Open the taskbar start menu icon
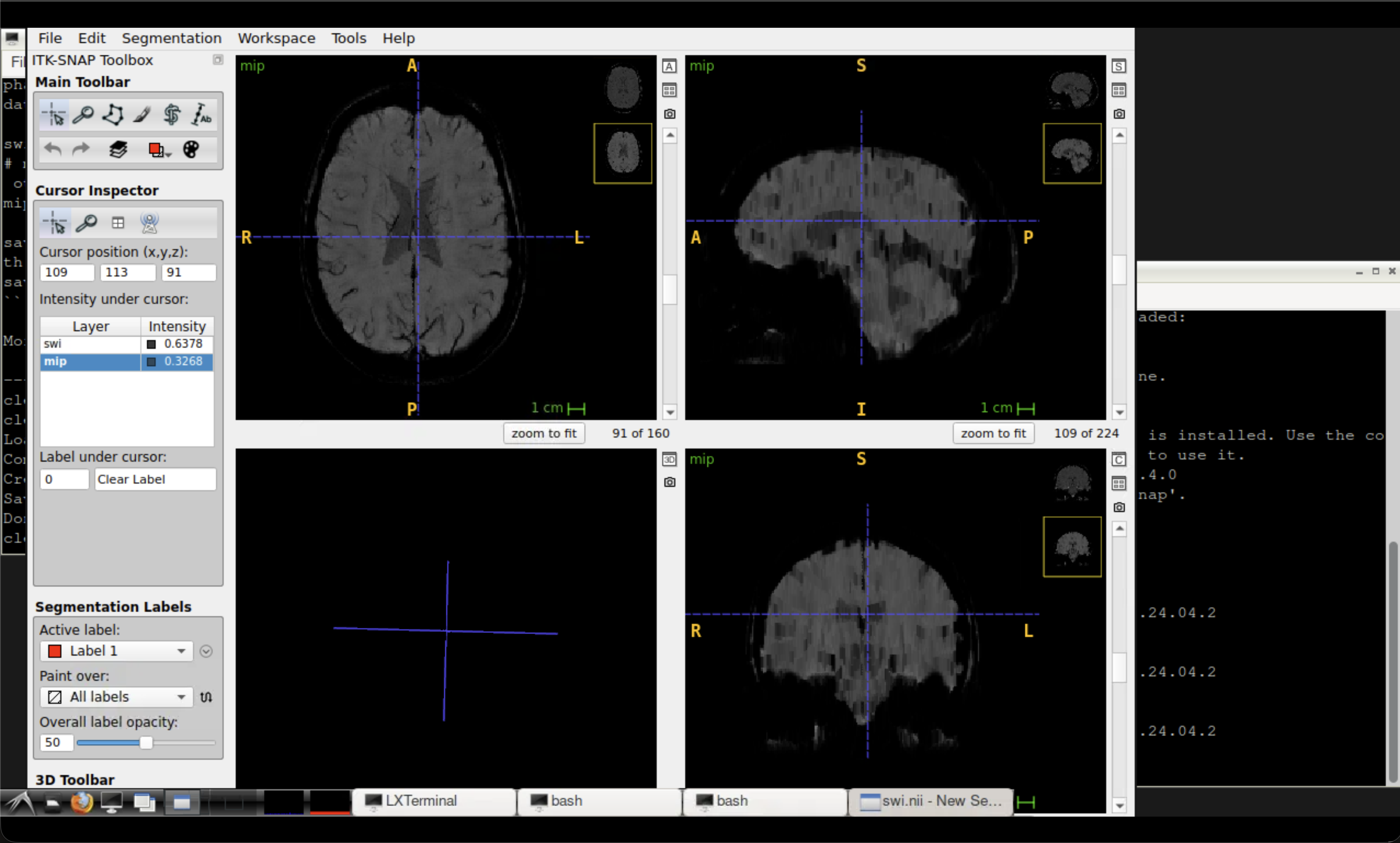The height and width of the screenshot is (843, 1400). pos(19,802)
